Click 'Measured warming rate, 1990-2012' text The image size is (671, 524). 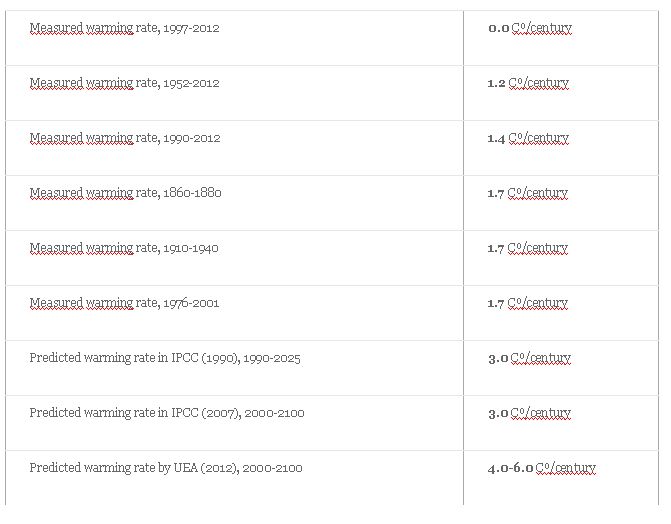pyautogui.click(x=124, y=138)
